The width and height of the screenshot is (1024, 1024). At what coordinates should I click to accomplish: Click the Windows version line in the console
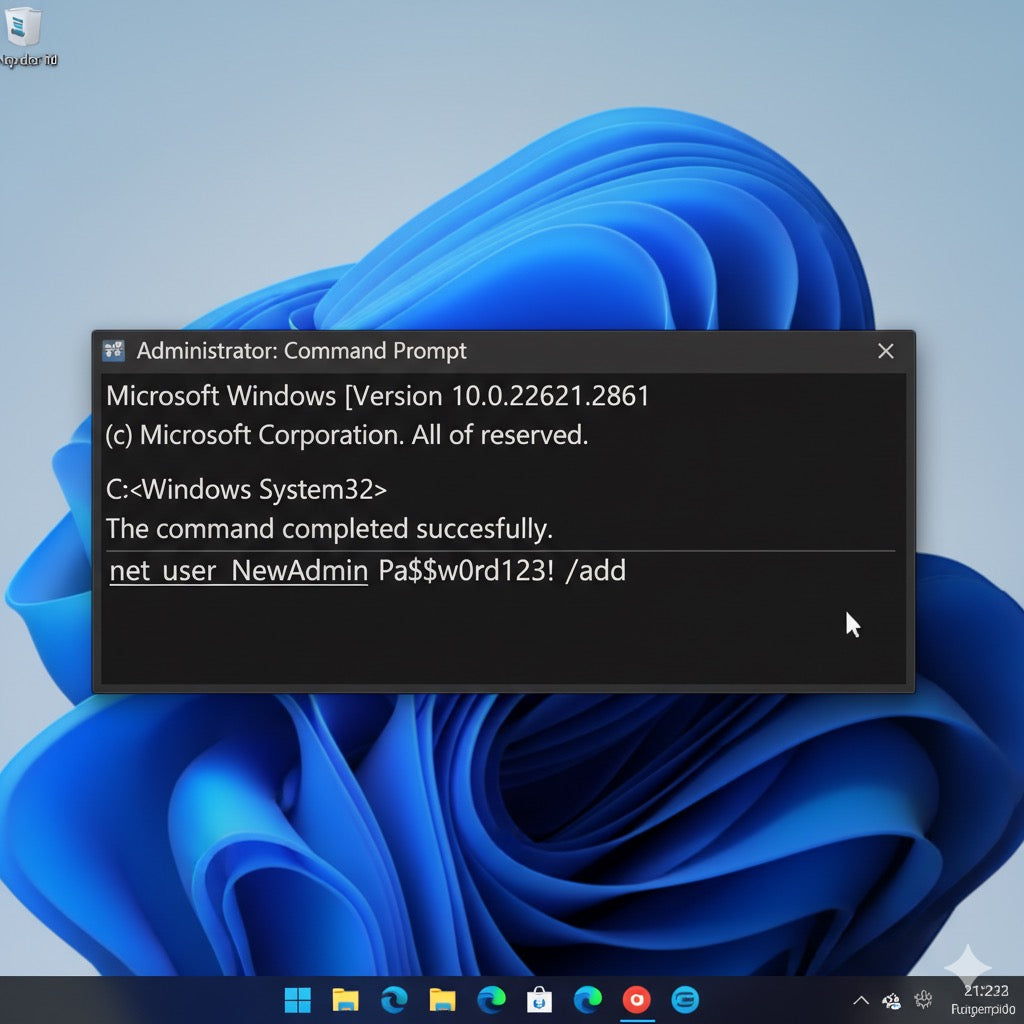(x=377, y=396)
